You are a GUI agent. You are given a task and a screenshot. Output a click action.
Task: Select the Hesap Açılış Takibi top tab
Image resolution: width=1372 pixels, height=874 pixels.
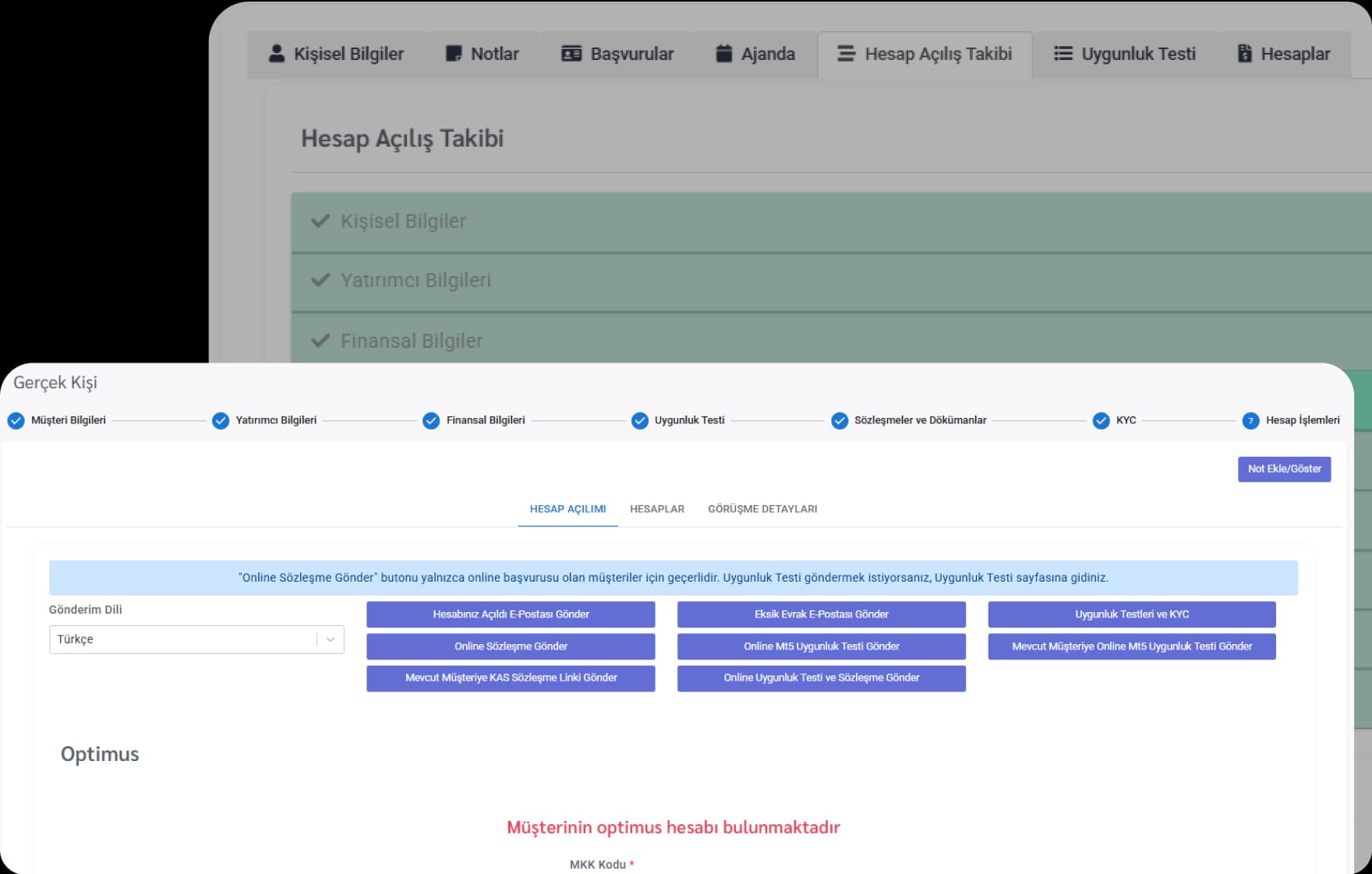point(925,54)
